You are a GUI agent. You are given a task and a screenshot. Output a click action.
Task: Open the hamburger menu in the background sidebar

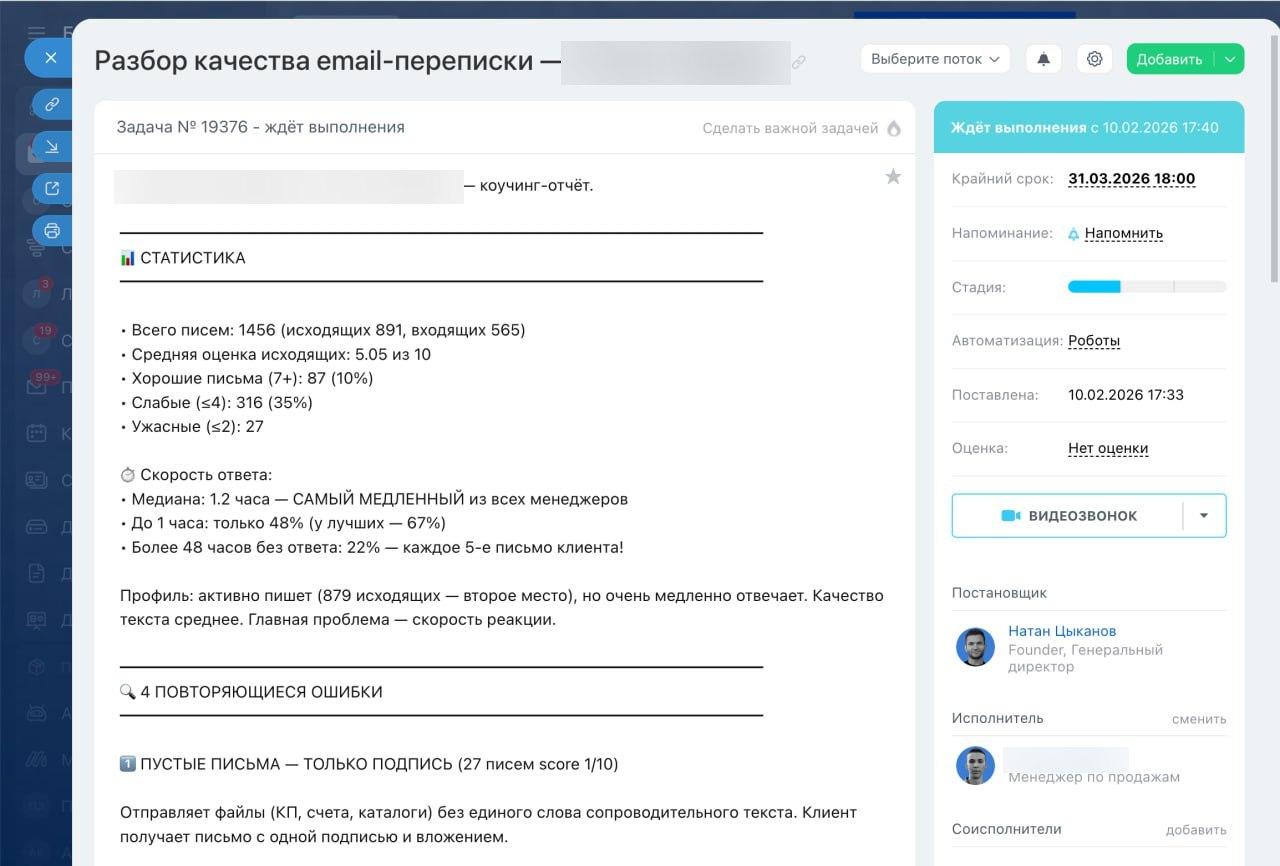[37, 33]
